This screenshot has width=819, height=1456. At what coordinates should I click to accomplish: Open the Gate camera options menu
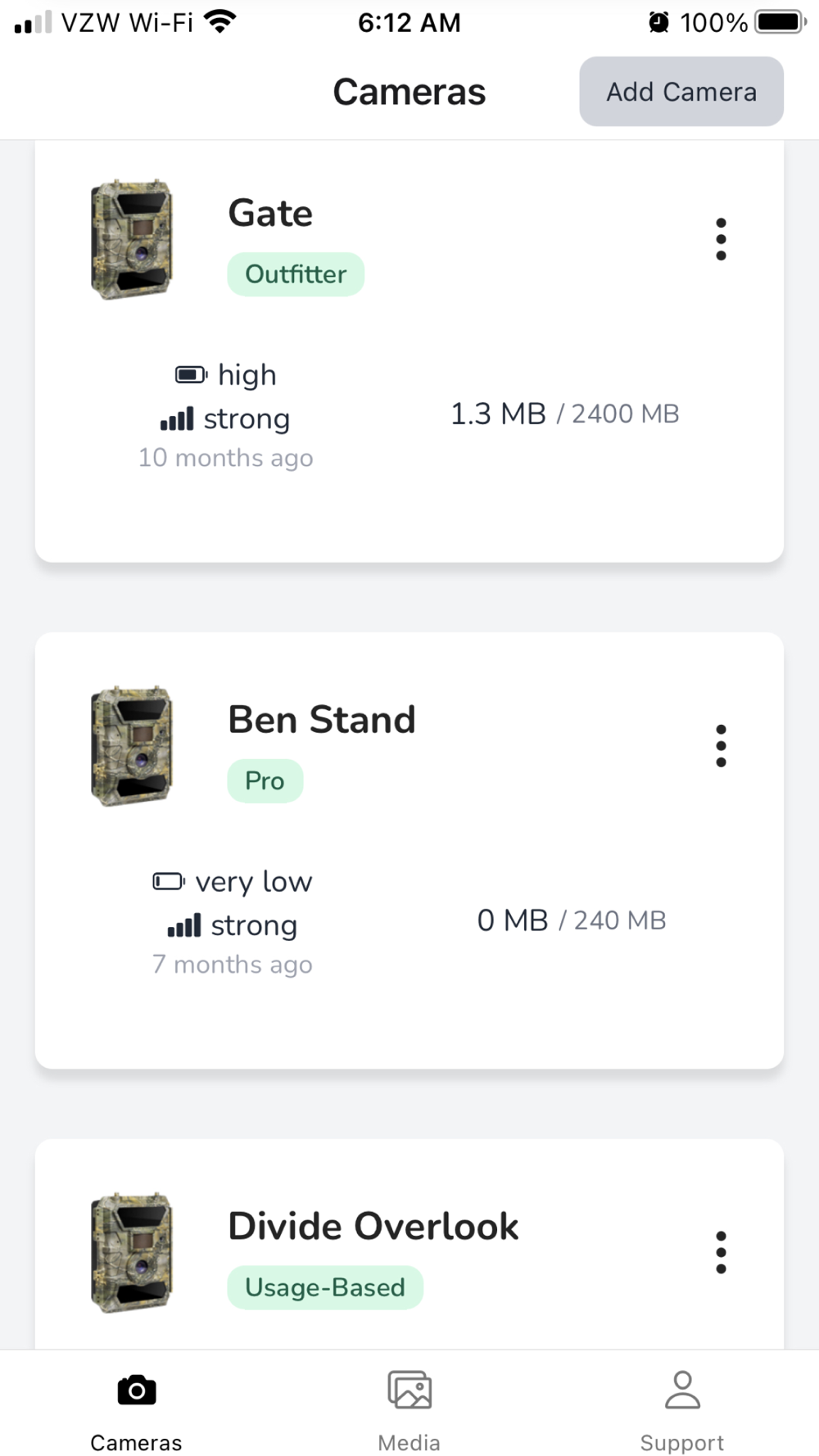click(721, 239)
